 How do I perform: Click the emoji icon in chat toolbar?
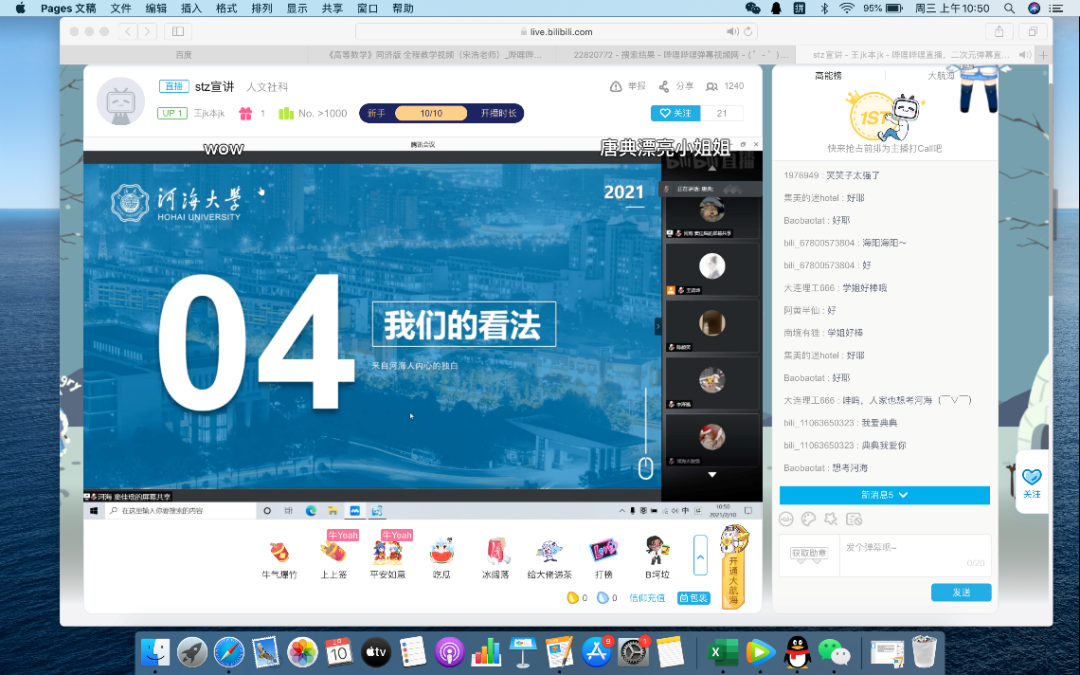[x=786, y=518]
